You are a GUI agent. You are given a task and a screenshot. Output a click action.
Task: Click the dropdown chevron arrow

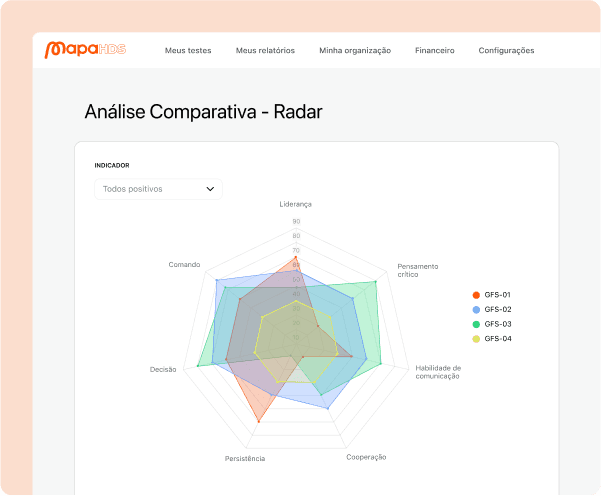(210, 188)
